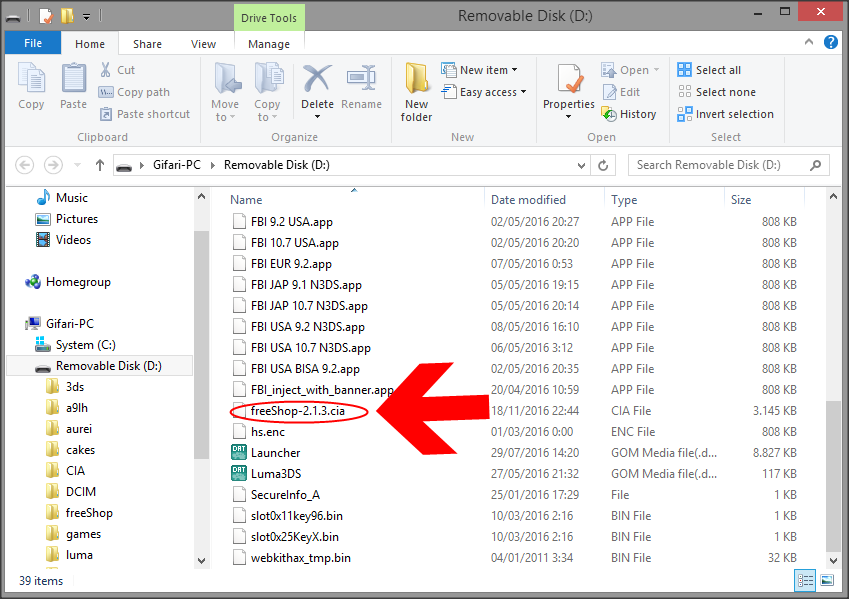This screenshot has height=599, width=849.
Task: Open recent locations dropdown arrow
Action: pyautogui.click(x=77, y=165)
